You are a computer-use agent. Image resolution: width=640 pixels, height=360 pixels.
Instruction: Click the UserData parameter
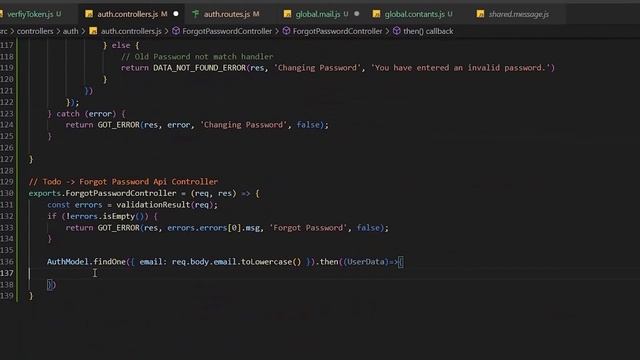tap(366, 262)
